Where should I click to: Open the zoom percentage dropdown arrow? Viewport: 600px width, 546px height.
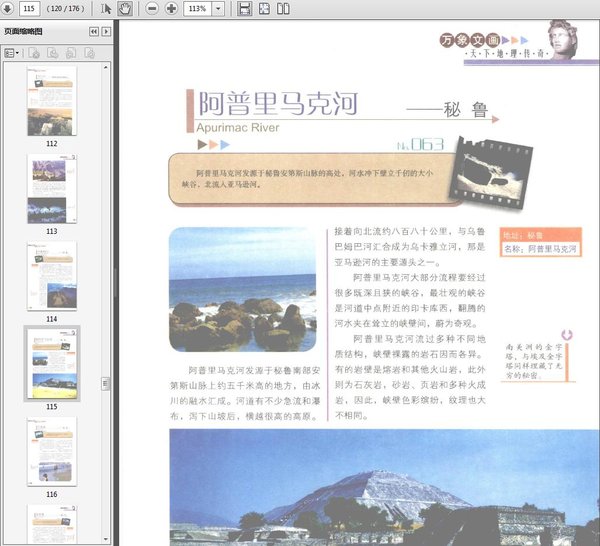(218, 8)
